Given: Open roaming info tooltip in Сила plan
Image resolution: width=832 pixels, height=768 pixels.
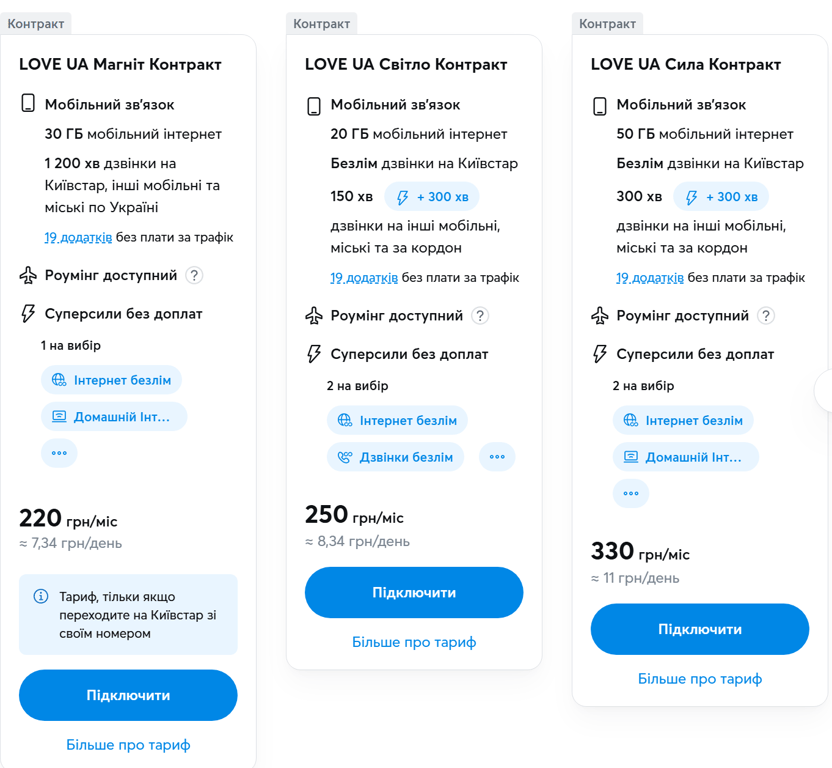Looking at the screenshot, I should (x=766, y=316).
